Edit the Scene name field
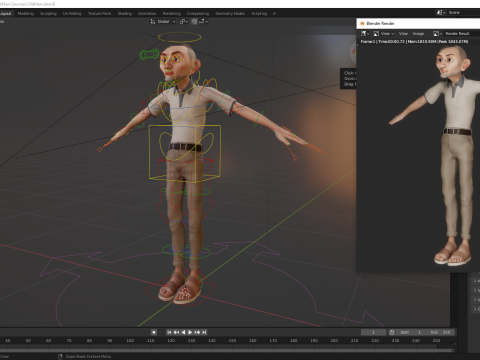This screenshot has height=360, width=480. [x=463, y=12]
